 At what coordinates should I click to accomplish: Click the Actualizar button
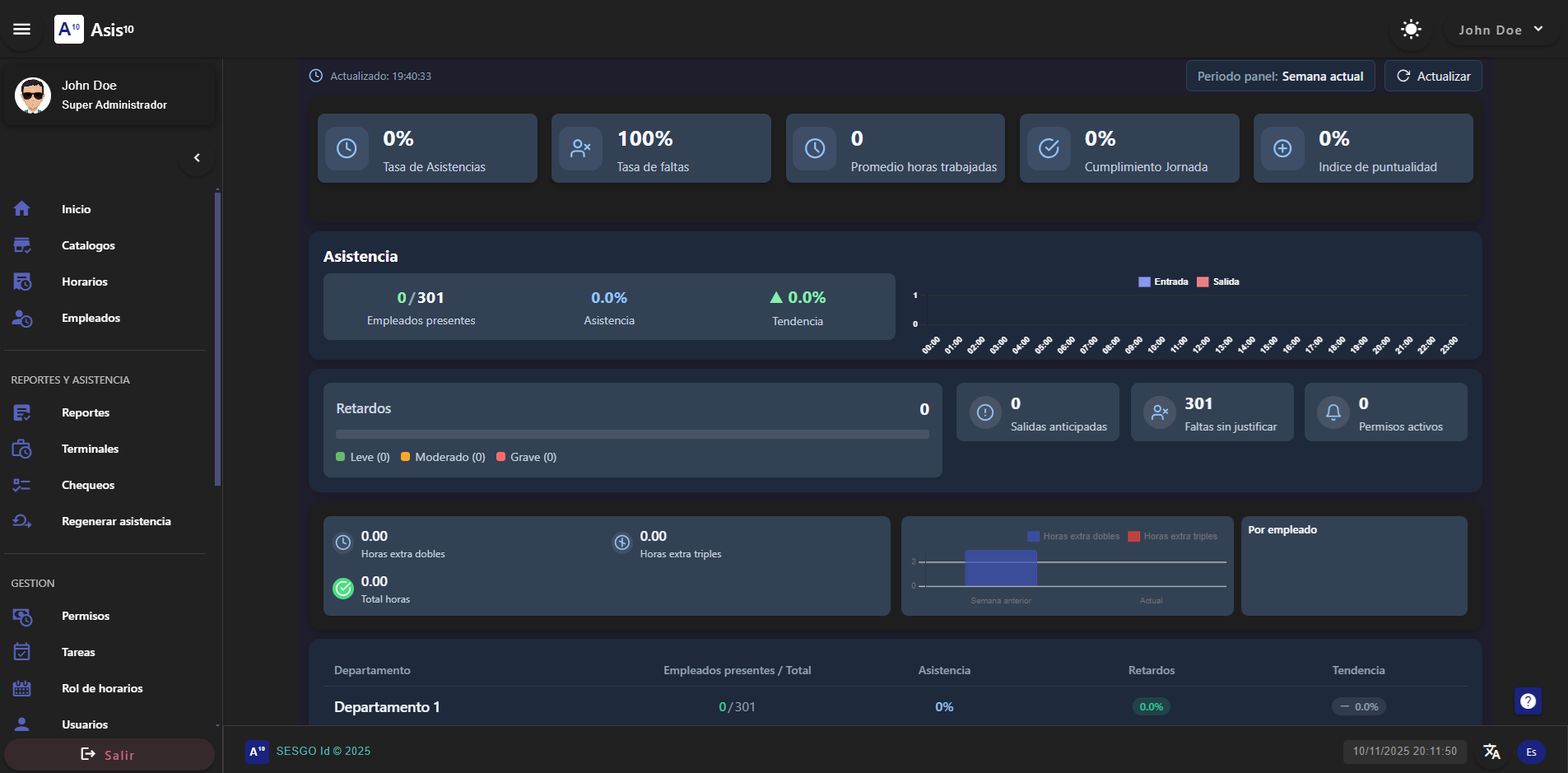click(x=1433, y=77)
